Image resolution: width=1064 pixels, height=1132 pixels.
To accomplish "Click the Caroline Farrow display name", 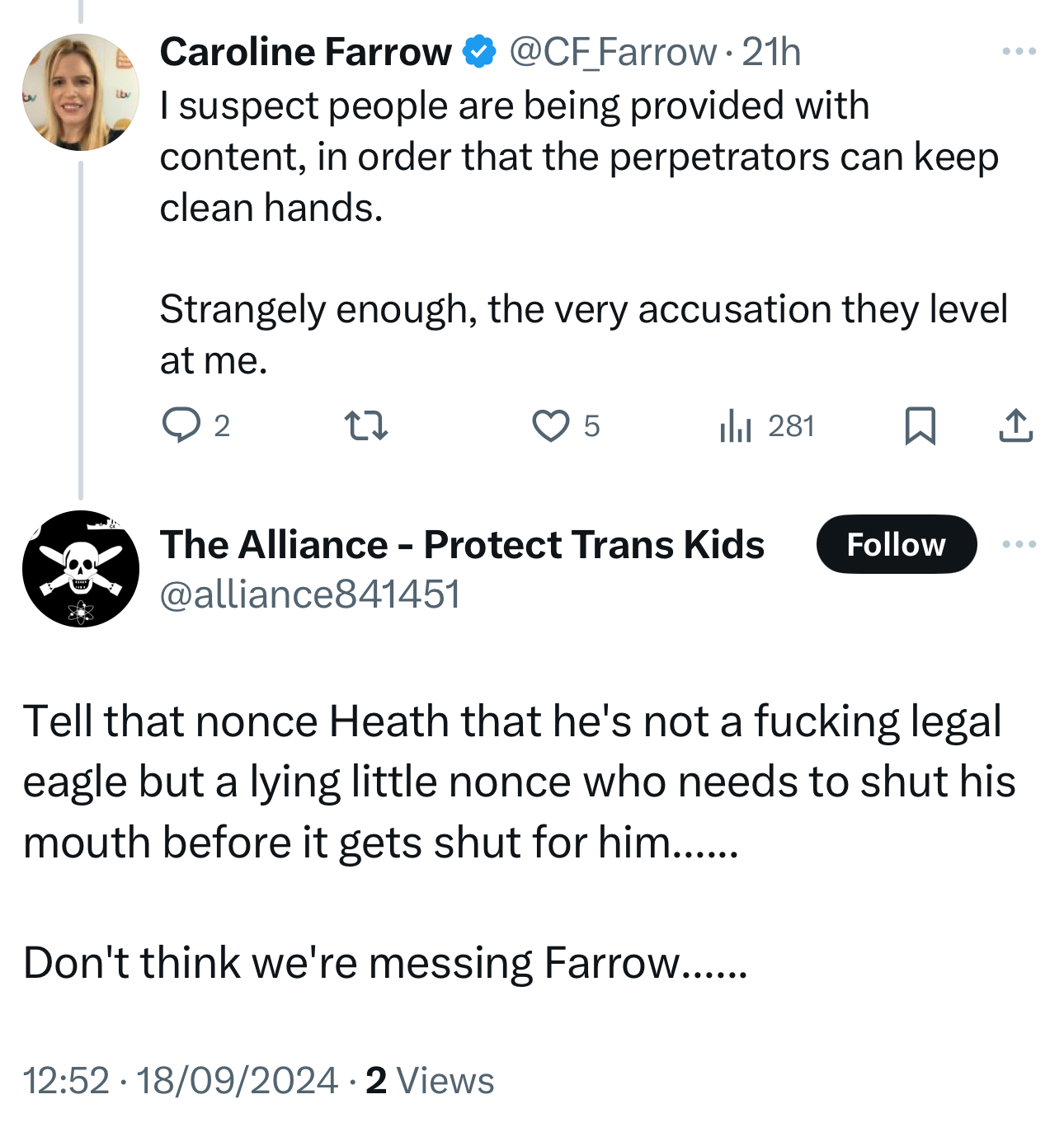I will (x=305, y=52).
